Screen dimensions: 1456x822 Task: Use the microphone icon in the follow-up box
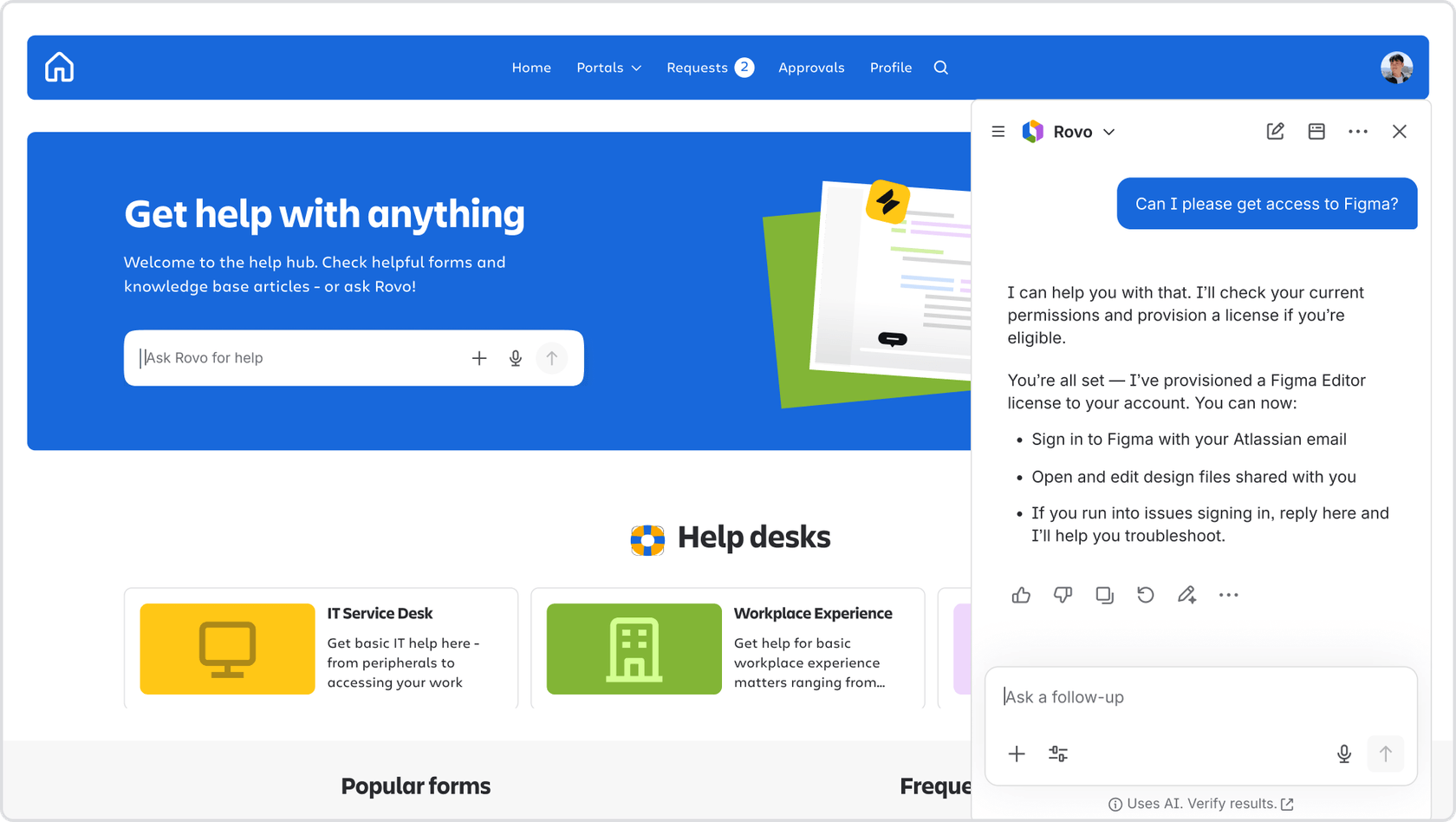pyautogui.click(x=1344, y=754)
